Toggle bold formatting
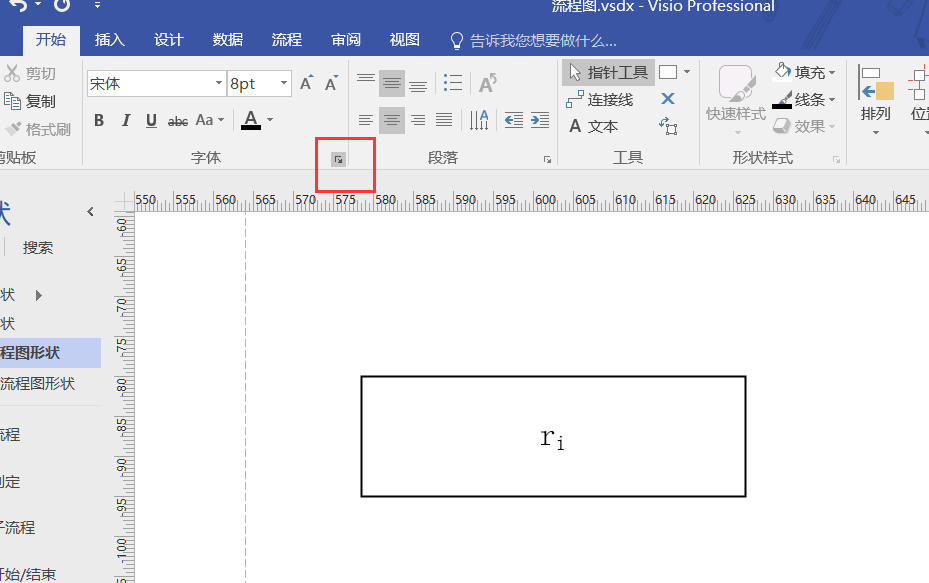 pos(98,119)
